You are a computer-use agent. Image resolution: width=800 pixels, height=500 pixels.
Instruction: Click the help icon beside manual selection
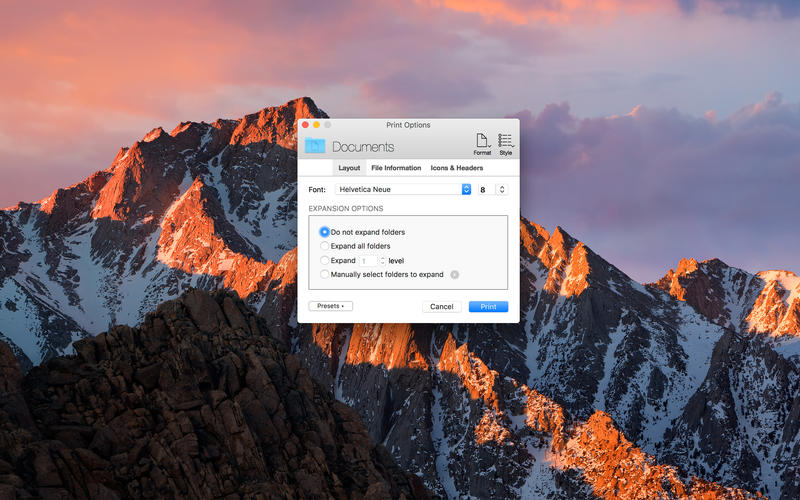pos(455,274)
